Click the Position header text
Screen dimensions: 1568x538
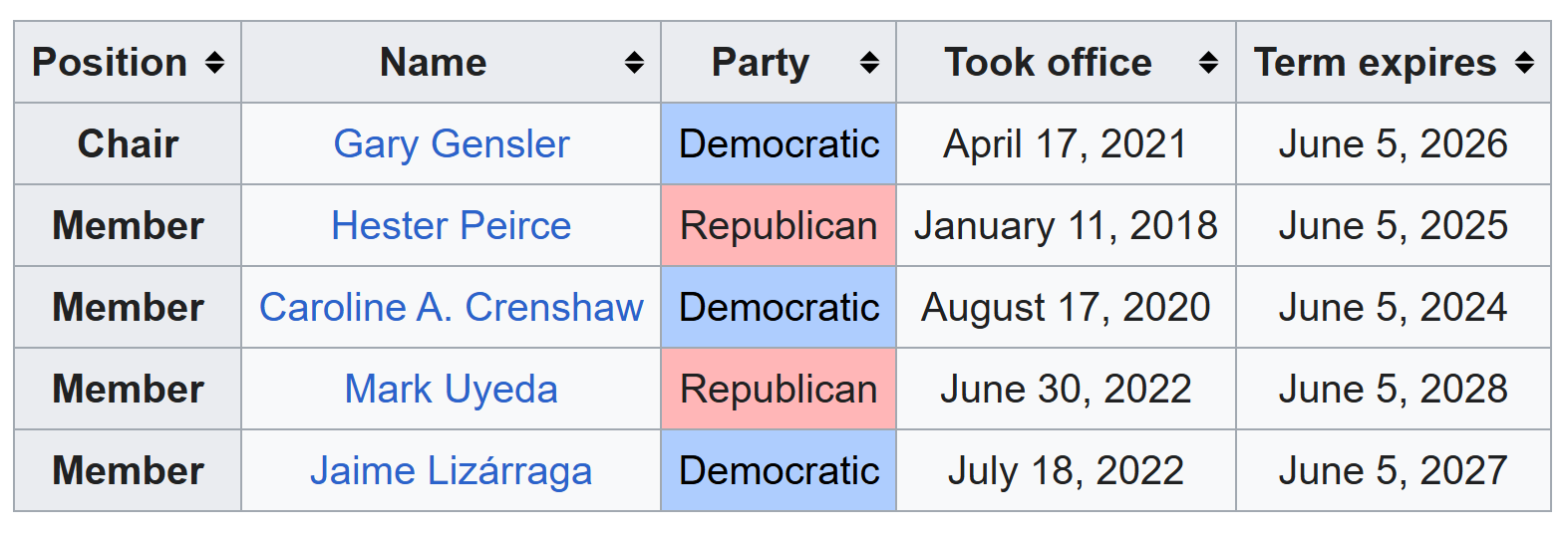(110, 63)
